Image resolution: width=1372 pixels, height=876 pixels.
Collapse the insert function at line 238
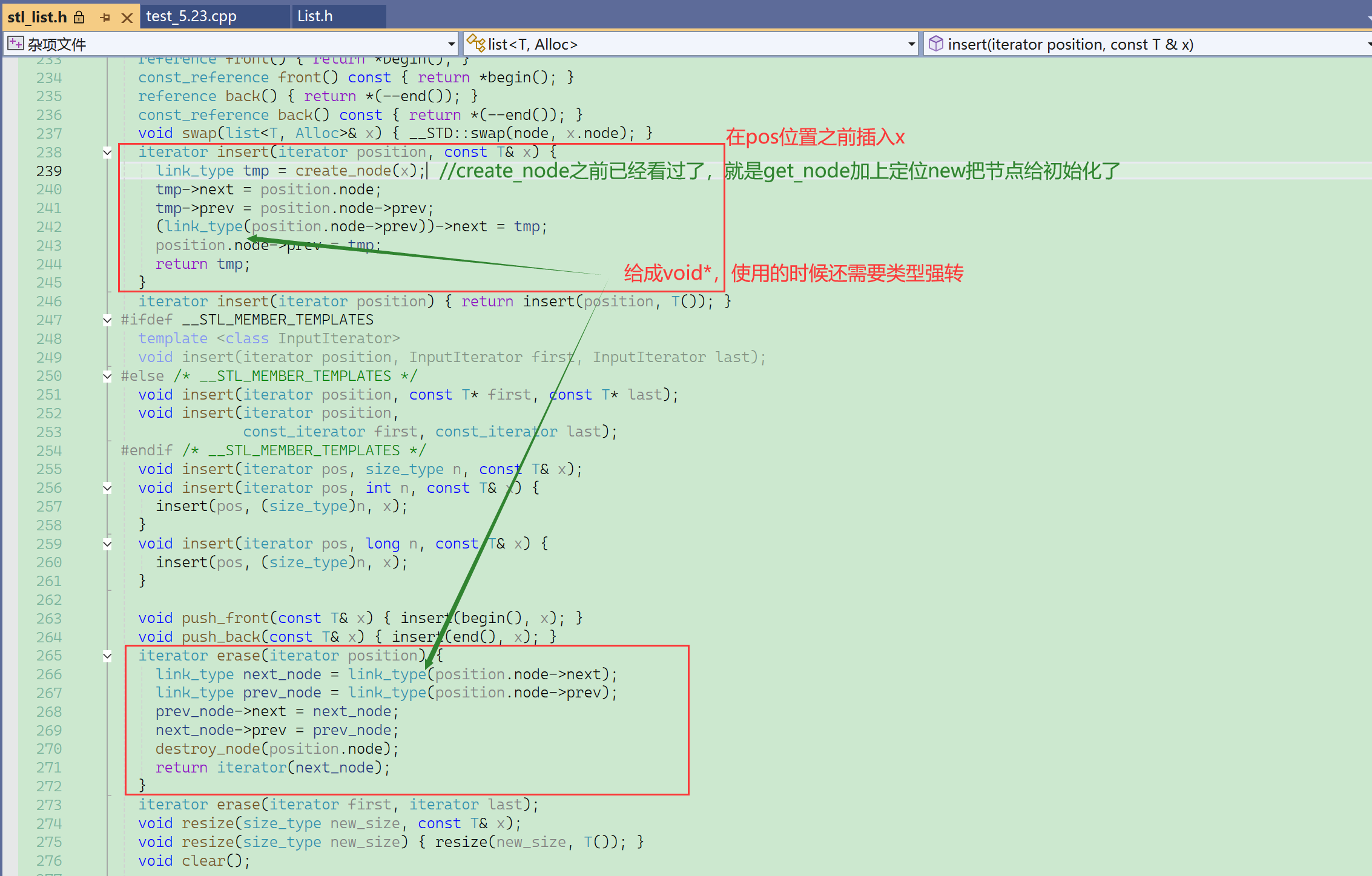tap(107, 153)
